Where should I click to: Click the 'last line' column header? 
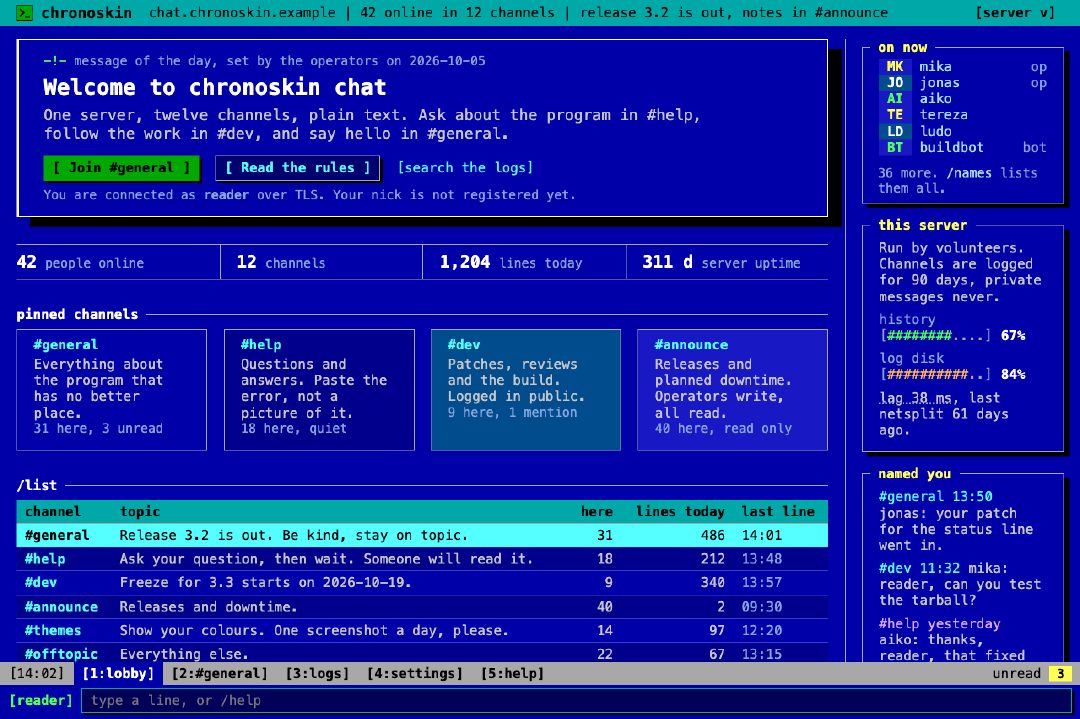778,512
